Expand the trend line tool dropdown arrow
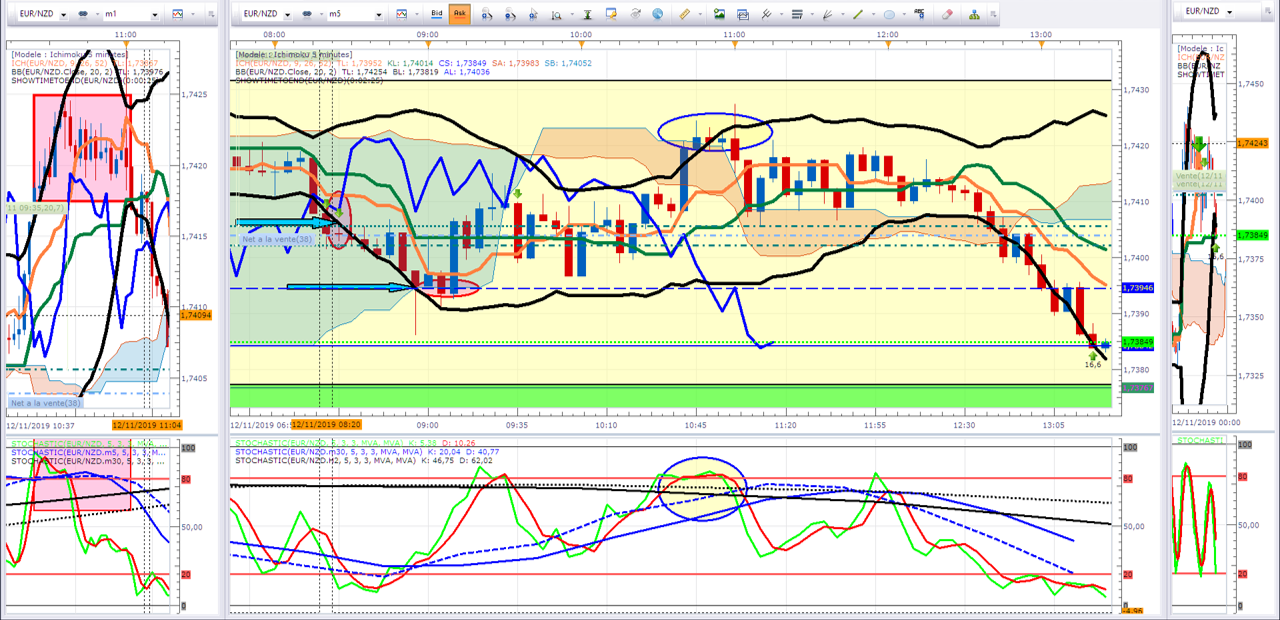 (873, 14)
